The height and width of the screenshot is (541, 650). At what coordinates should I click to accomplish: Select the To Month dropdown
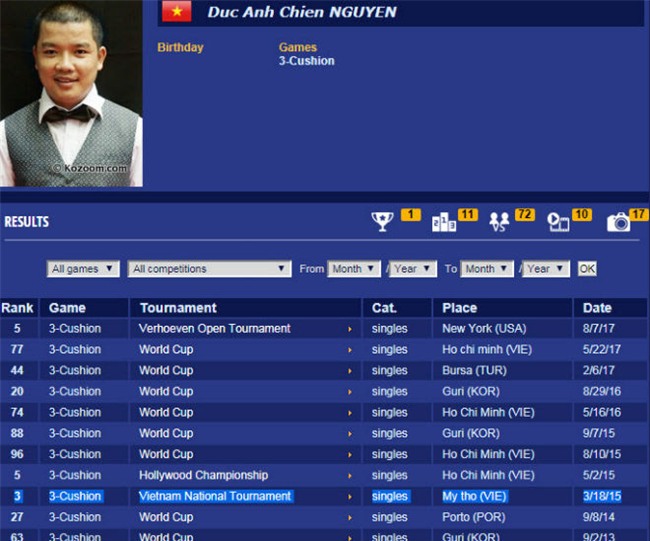(x=487, y=269)
